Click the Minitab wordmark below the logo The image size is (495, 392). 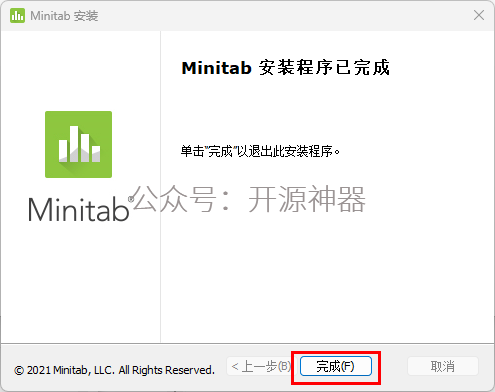(81, 209)
